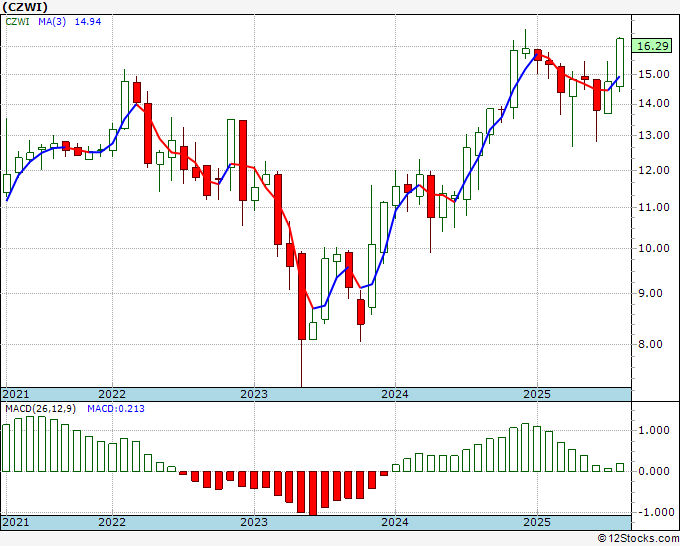Click the MACD:0.213 value readout
The width and height of the screenshot is (680, 546).
116,409
